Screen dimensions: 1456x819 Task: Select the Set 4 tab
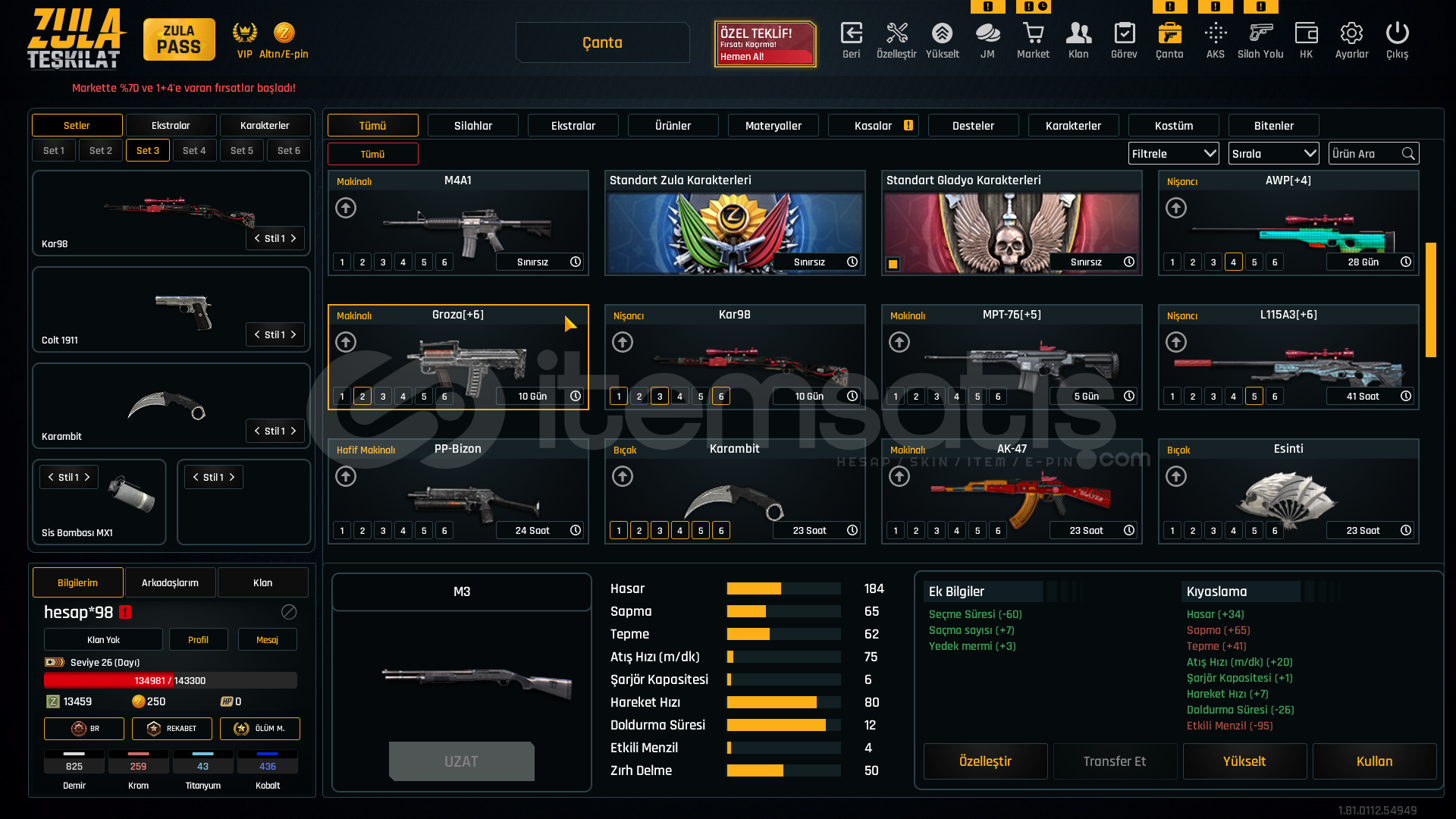[194, 151]
